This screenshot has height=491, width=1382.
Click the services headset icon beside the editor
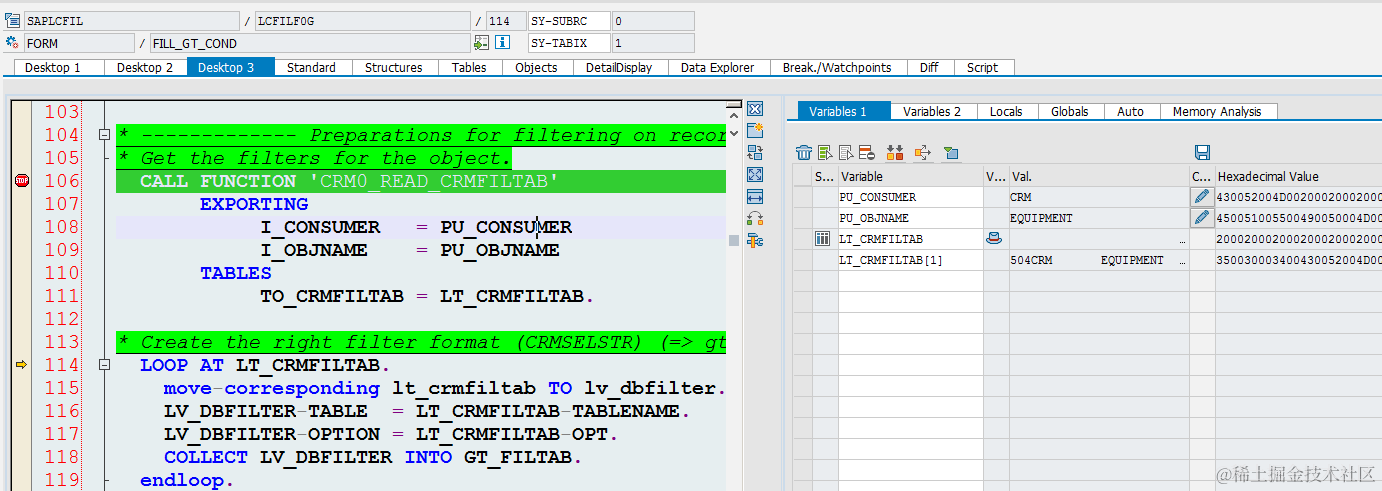(755, 218)
